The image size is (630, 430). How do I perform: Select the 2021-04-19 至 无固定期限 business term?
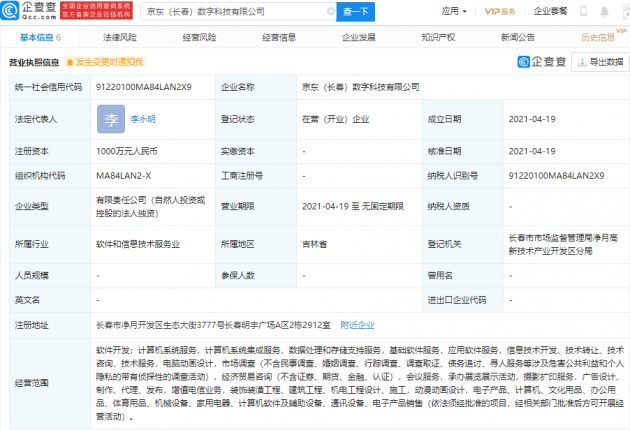[x=353, y=206]
